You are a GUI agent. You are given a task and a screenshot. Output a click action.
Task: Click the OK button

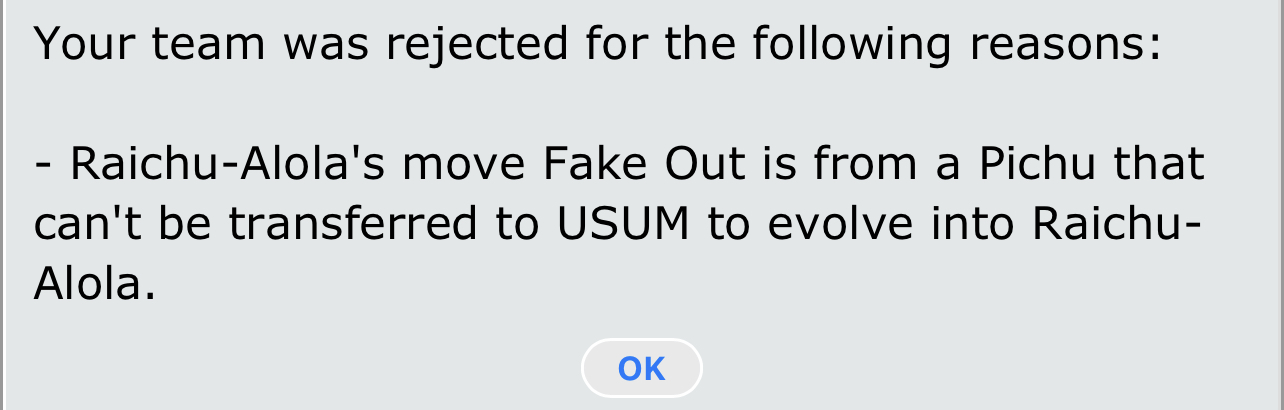[641, 368]
